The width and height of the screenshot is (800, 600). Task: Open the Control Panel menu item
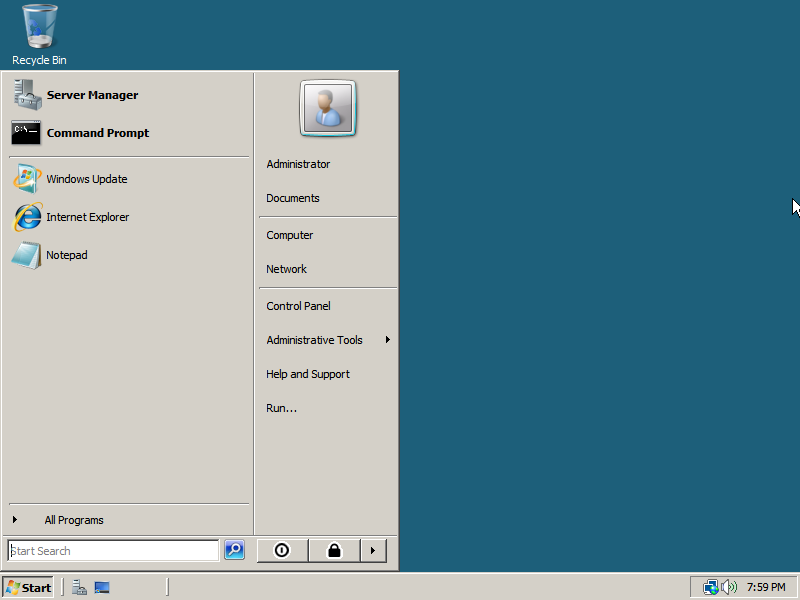(x=298, y=306)
